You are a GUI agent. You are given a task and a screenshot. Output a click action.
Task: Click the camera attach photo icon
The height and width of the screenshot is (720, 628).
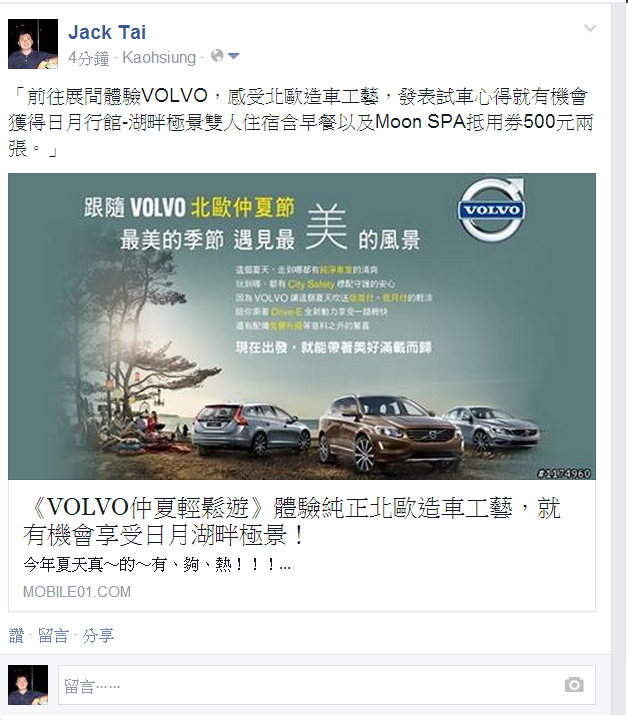pyautogui.click(x=574, y=685)
